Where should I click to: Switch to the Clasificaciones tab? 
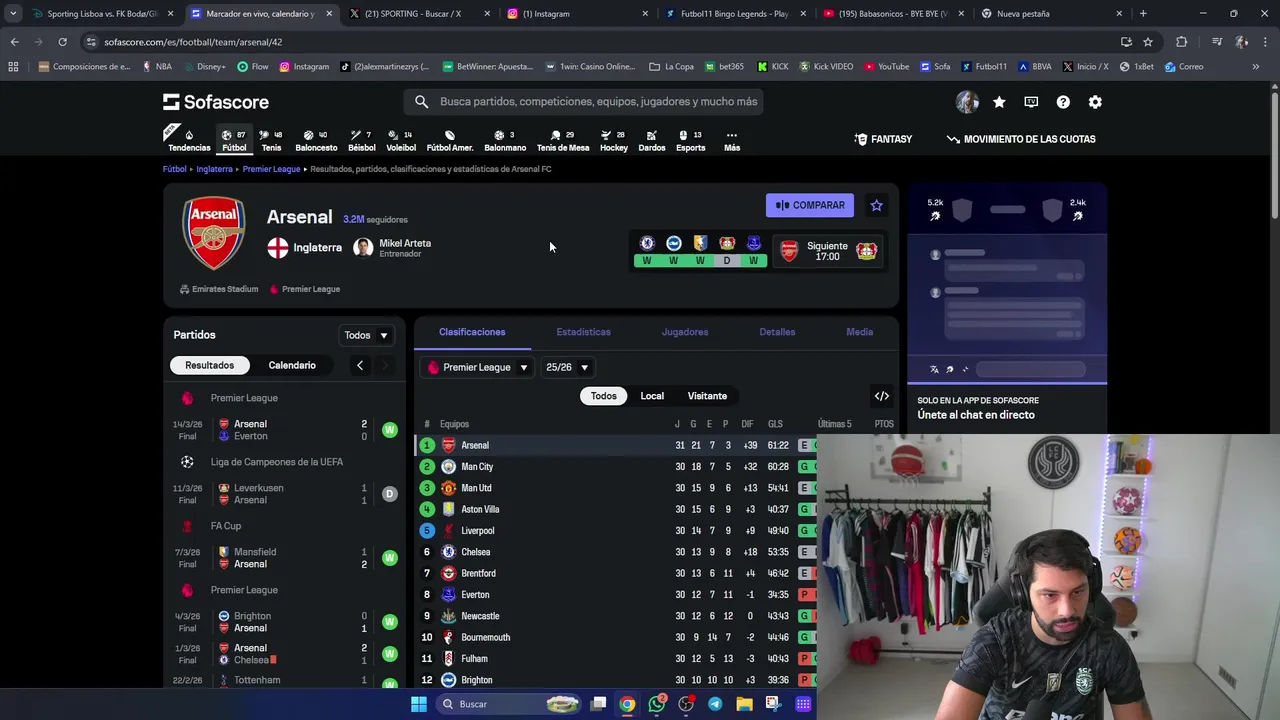pos(472,332)
